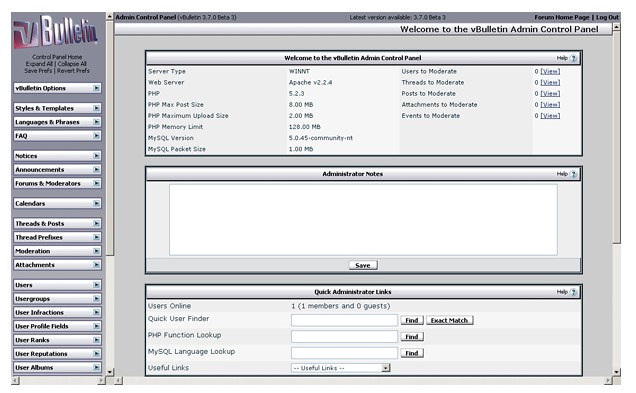Image resolution: width=636 pixels, height=393 pixels.
Task: Open the Thread Prefixes menu
Action: [x=57, y=237]
